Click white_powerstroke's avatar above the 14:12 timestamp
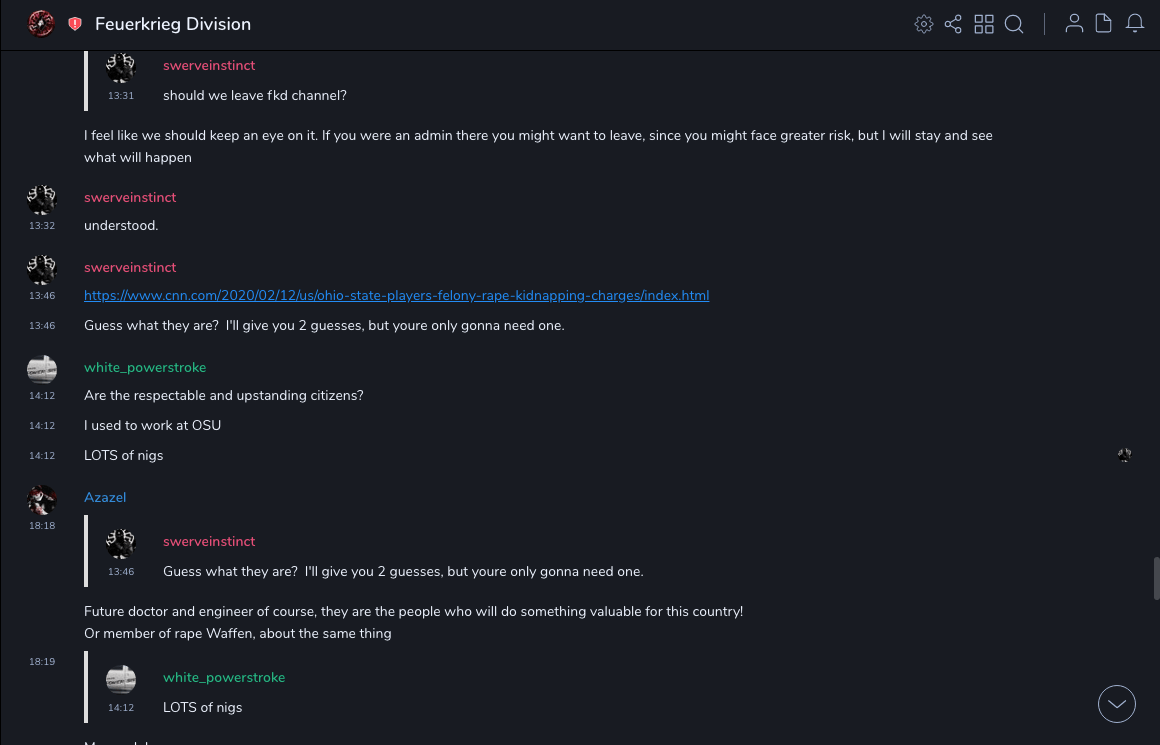Image resolution: width=1160 pixels, height=745 pixels. coord(42,369)
